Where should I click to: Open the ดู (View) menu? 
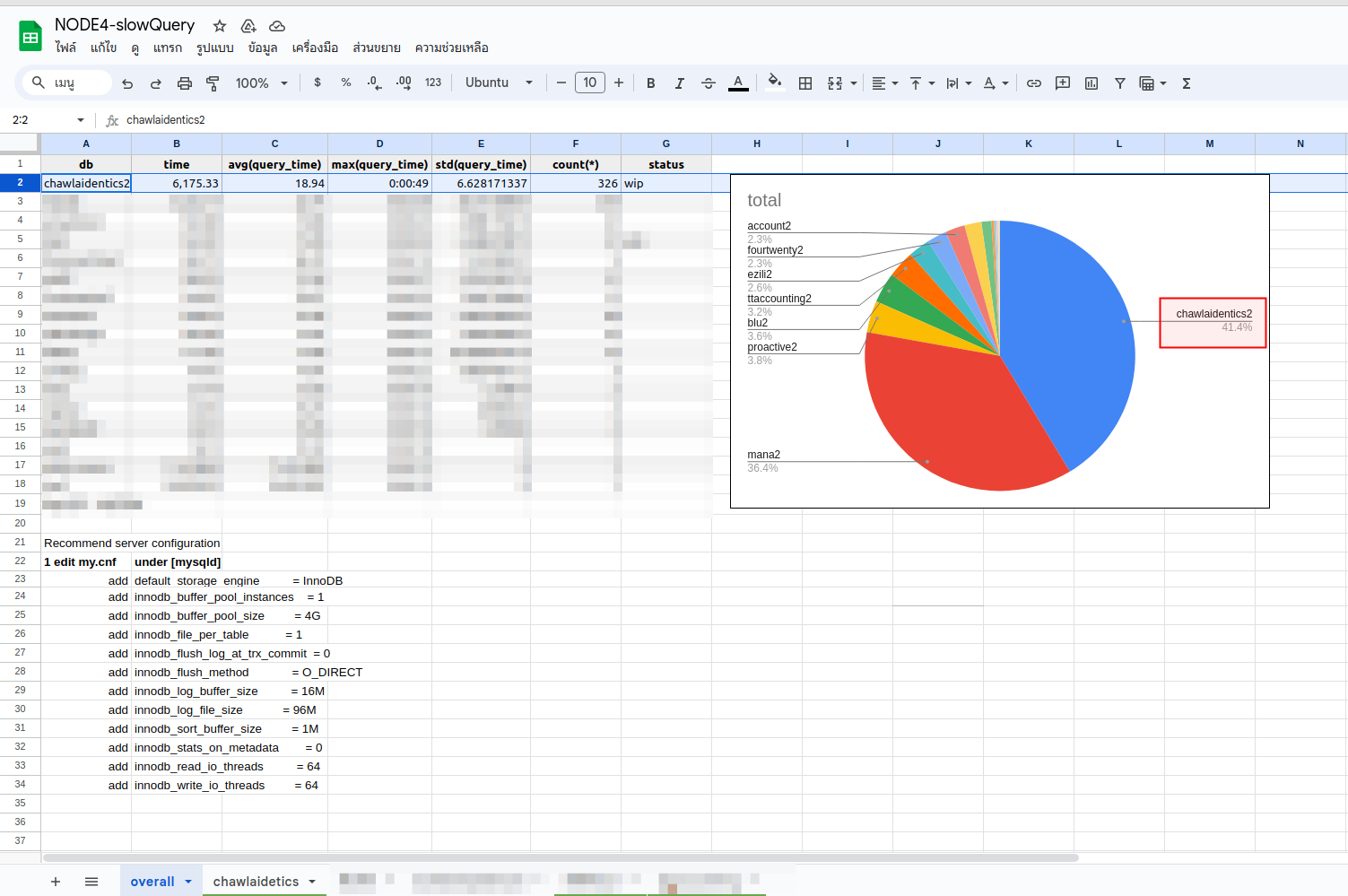[135, 48]
